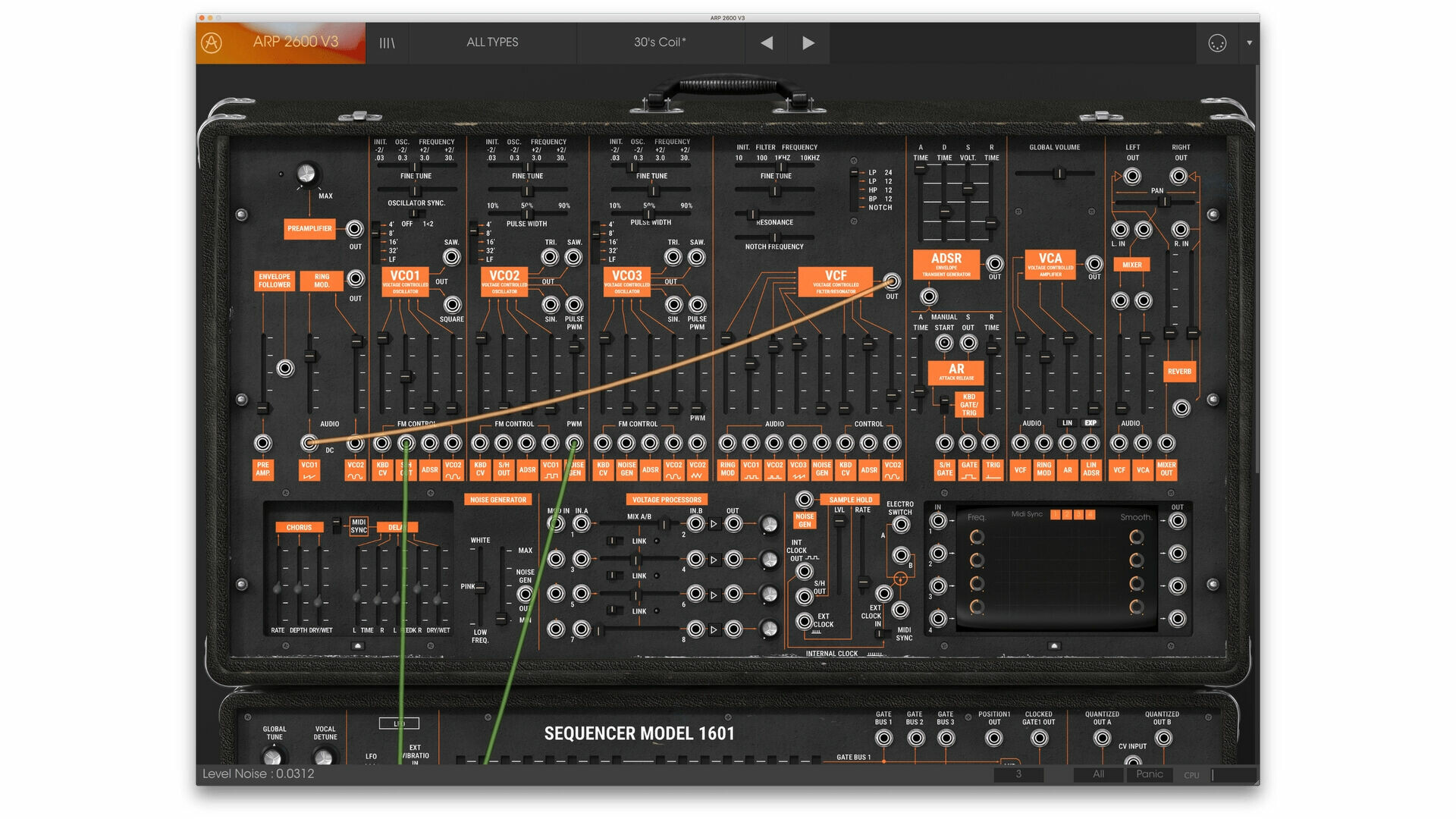Select Midi Sync tab 3

pos(1078,515)
